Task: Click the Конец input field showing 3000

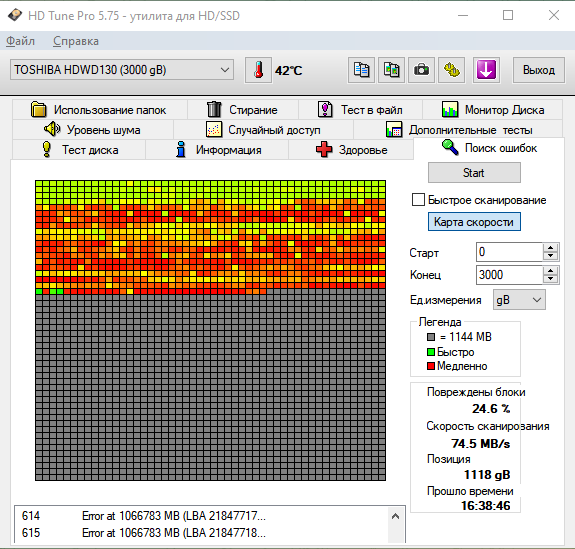Action: click(509, 274)
